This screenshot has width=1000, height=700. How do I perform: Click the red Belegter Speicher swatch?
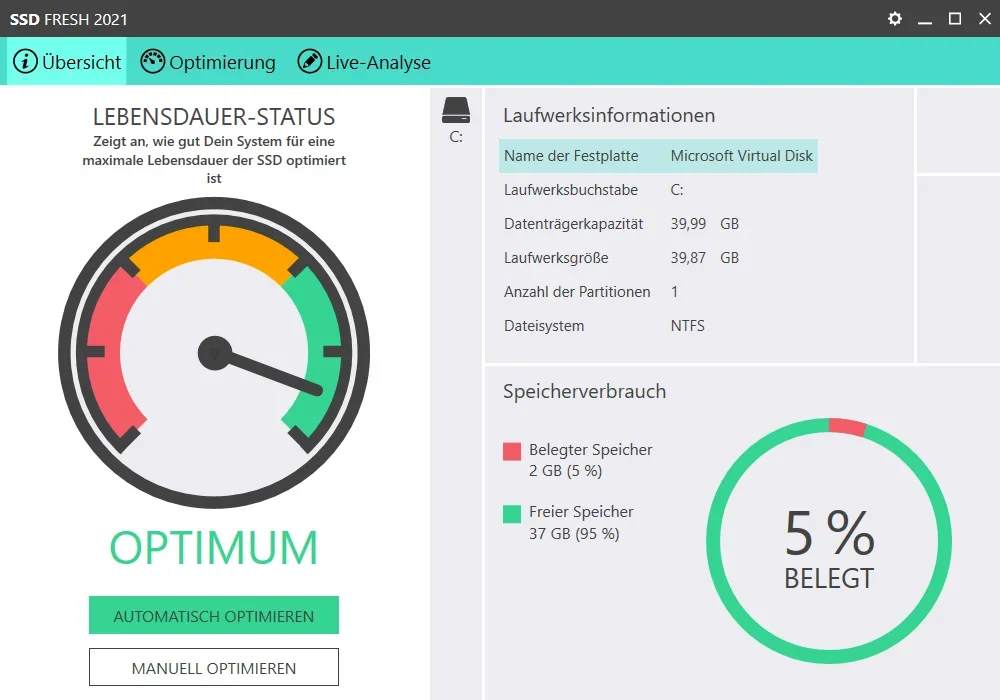512,451
